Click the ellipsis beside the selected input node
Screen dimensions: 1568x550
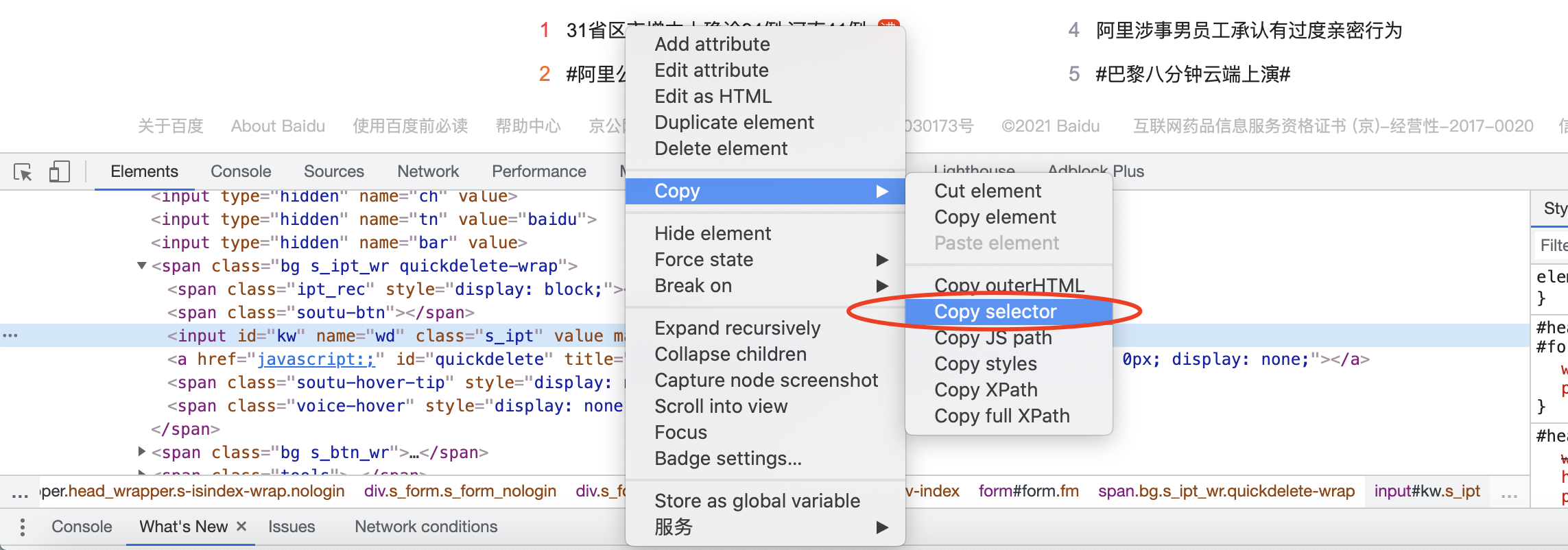coord(10,335)
